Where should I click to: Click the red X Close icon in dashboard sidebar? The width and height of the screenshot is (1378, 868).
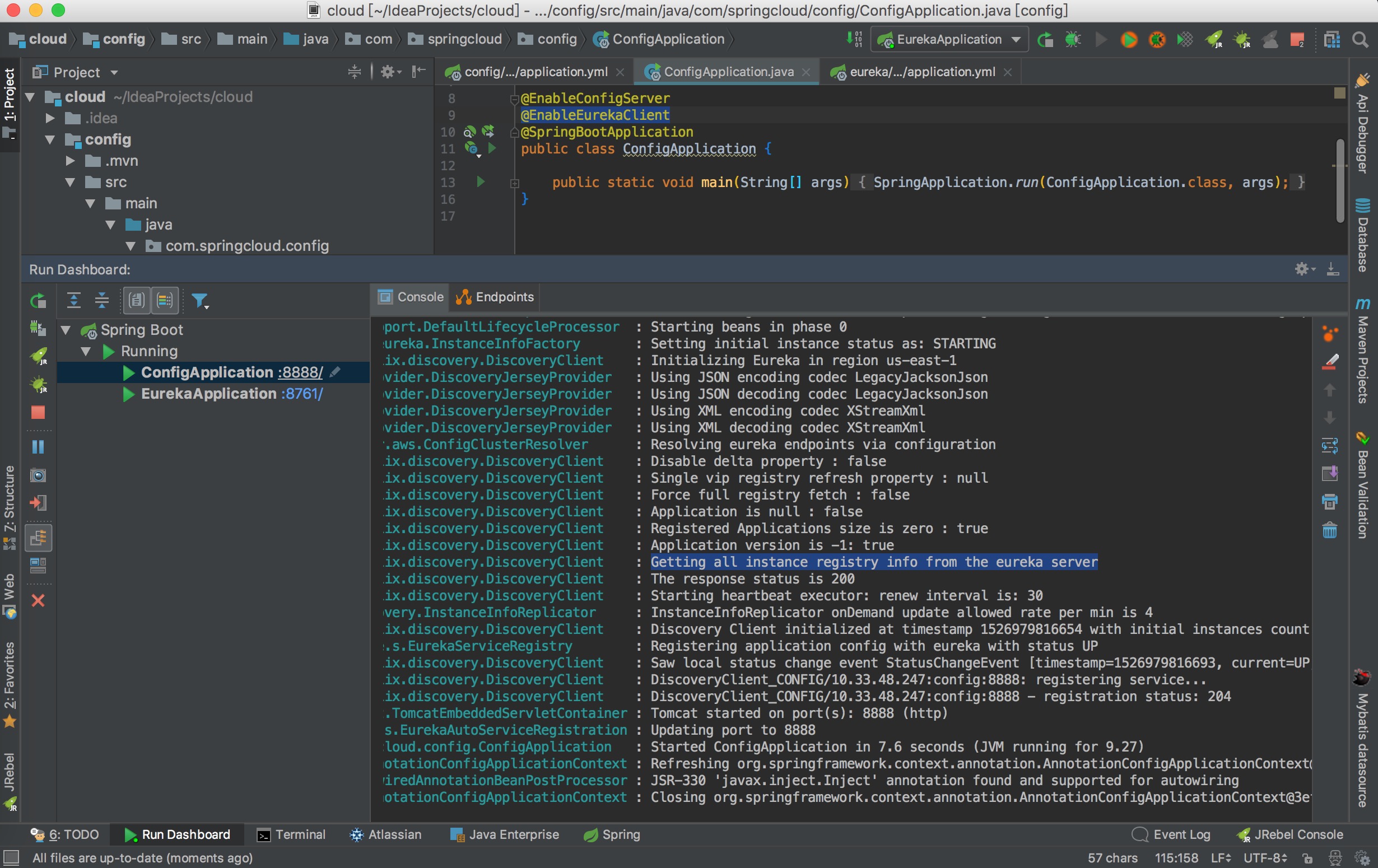tap(38, 600)
